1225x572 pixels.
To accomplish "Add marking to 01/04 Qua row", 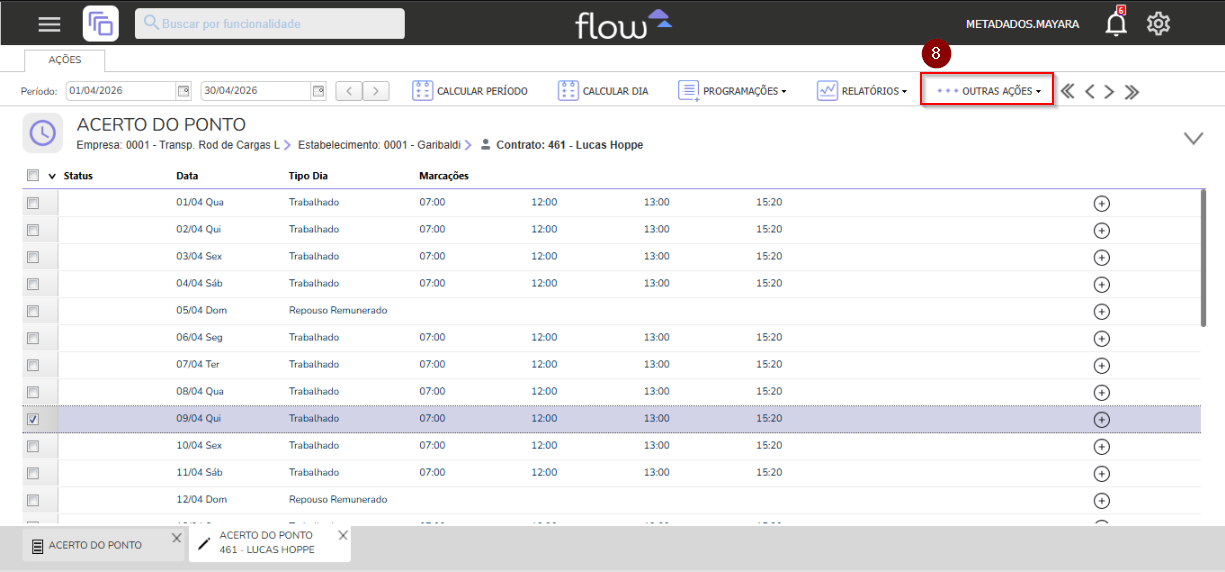I will [x=1101, y=203].
